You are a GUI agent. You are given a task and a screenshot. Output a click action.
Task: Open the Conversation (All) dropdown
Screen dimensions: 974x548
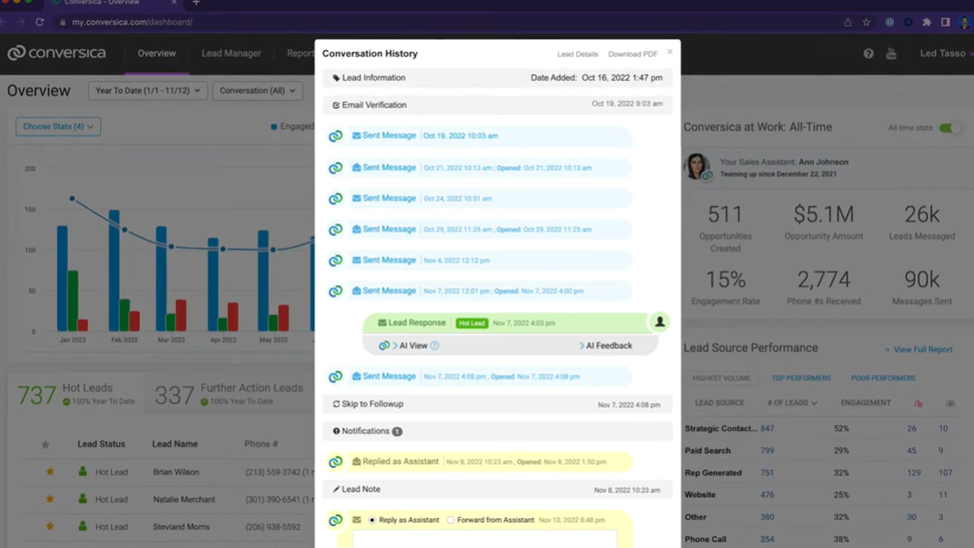click(257, 91)
